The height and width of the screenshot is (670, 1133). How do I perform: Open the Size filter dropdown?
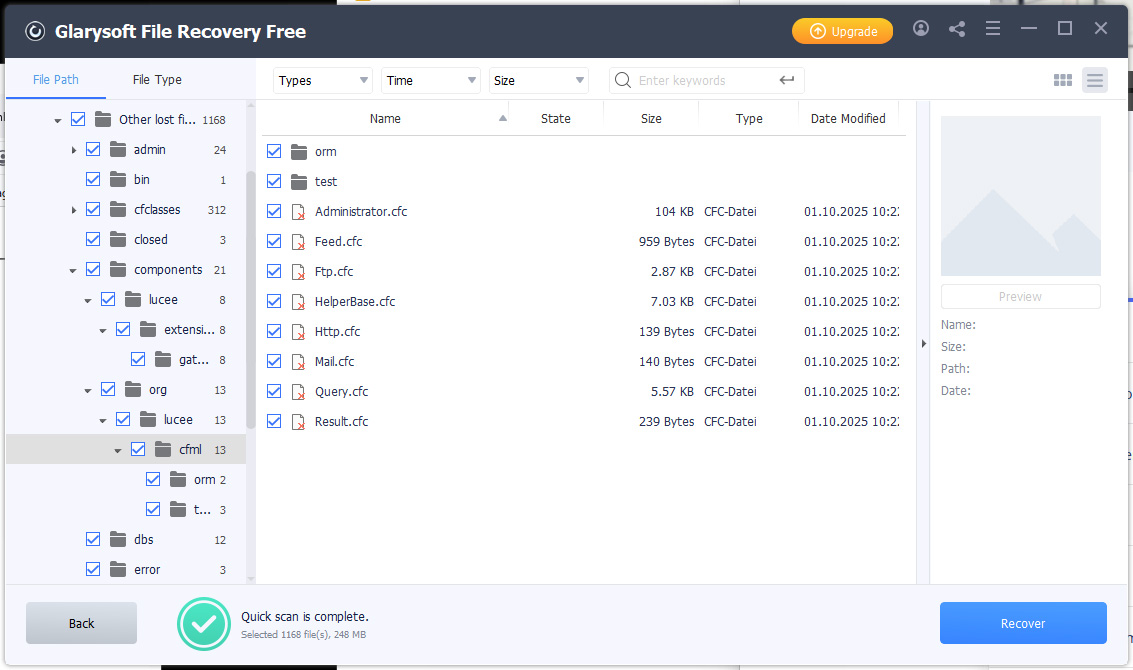539,81
